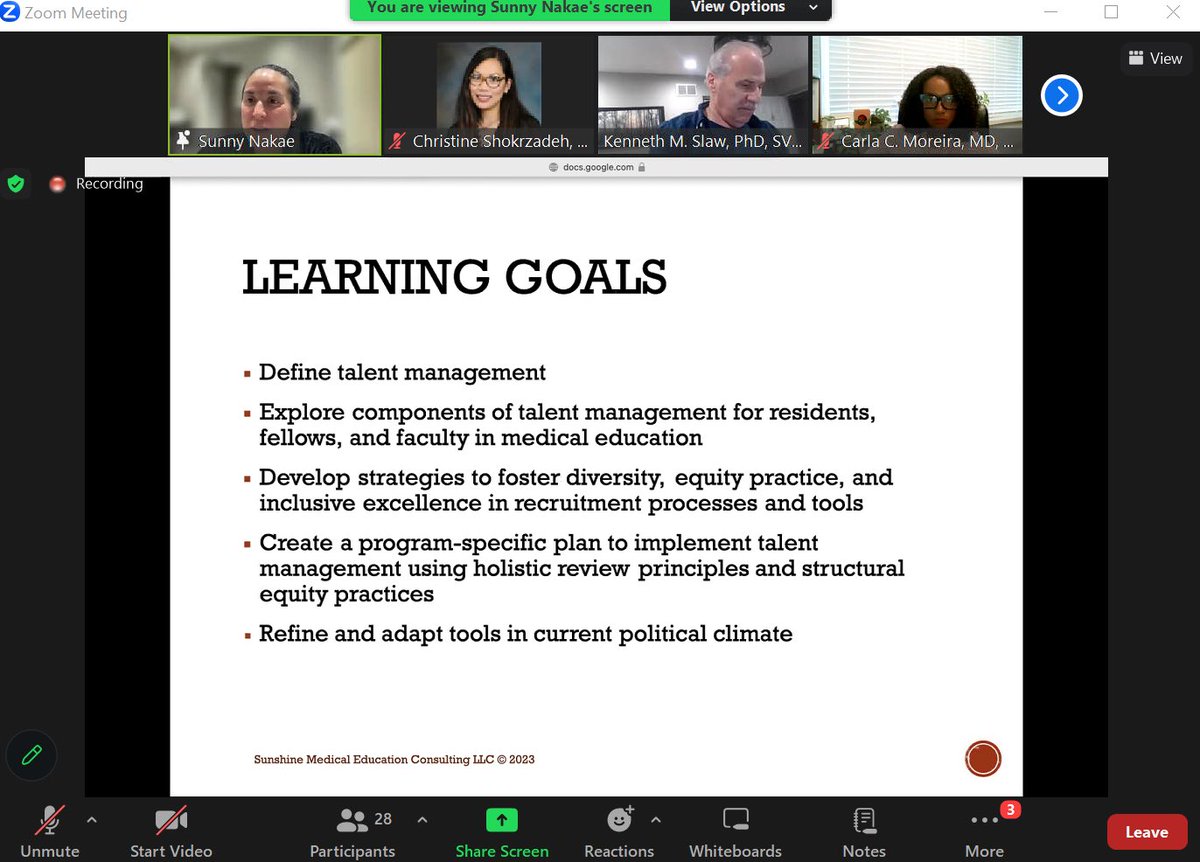Maximize the Zoom Meeting window
1200x862 pixels.
(x=1111, y=12)
